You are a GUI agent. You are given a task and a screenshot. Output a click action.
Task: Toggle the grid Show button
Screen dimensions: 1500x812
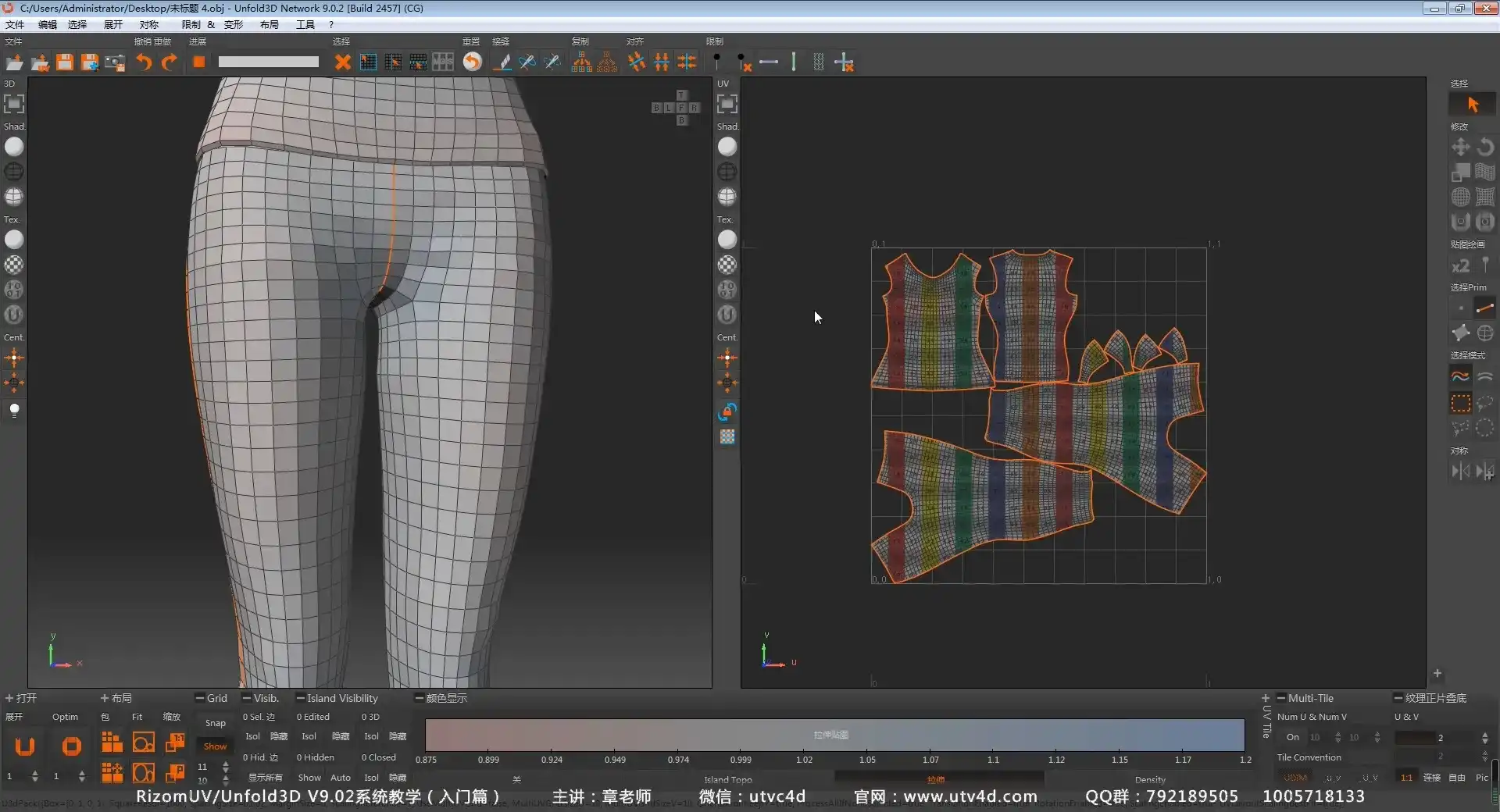point(215,746)
